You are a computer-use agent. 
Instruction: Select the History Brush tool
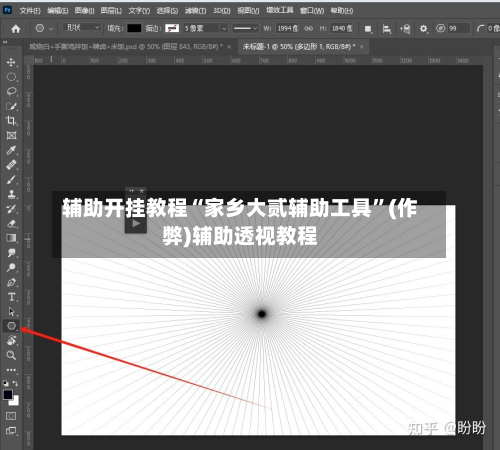point(11,209)
